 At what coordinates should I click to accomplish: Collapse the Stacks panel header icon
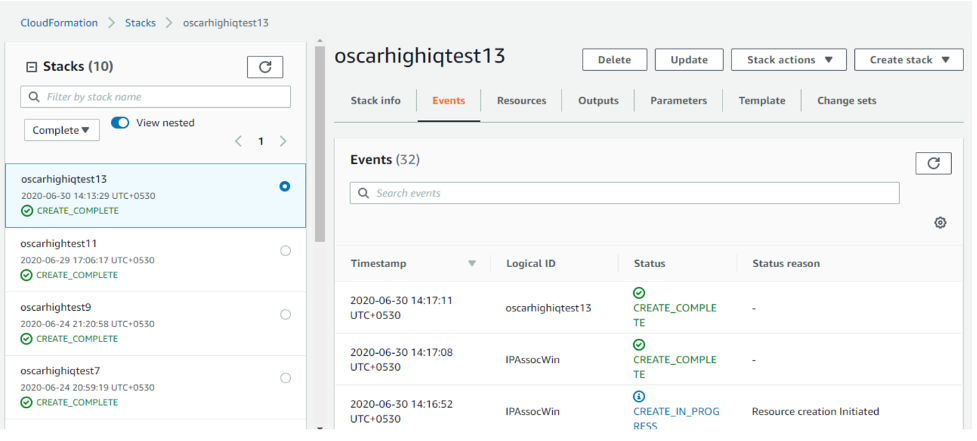(x=31, y=67)
